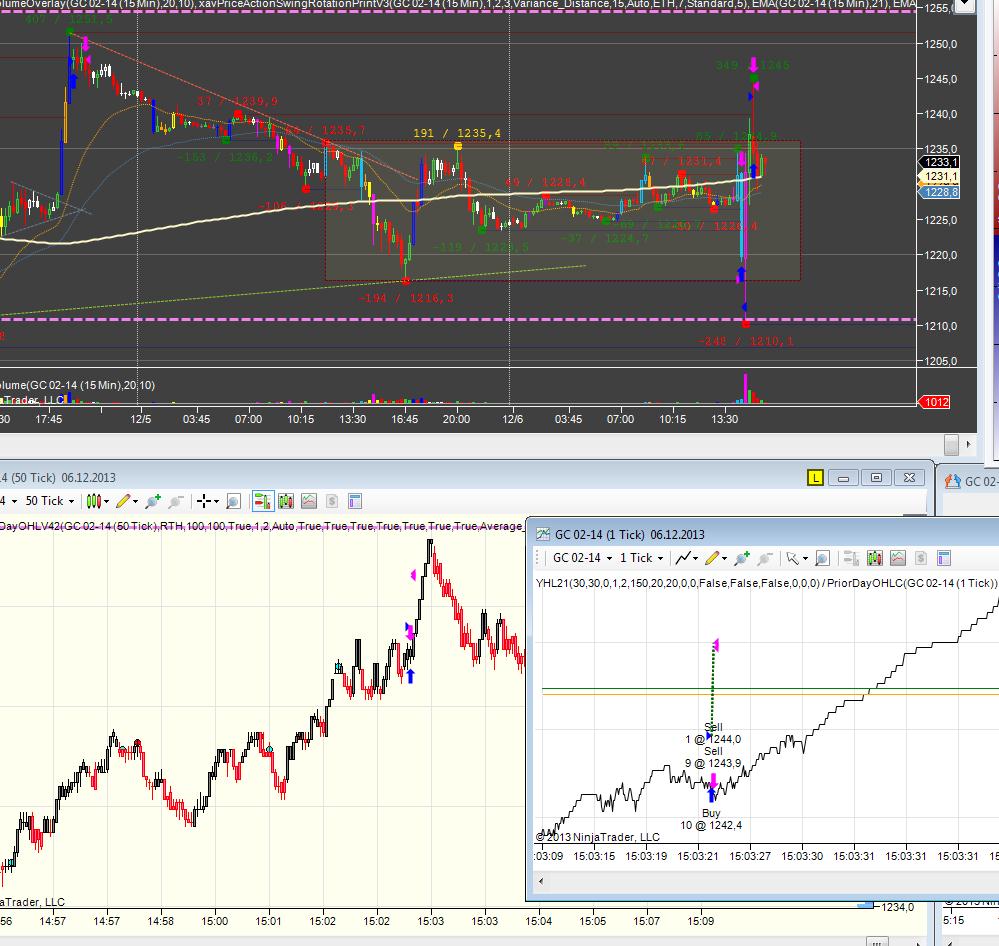The height and width of the screenshot is (946, 999).
Task: Click the 1 Tick window chart title icon
Action: pos(543,534)
